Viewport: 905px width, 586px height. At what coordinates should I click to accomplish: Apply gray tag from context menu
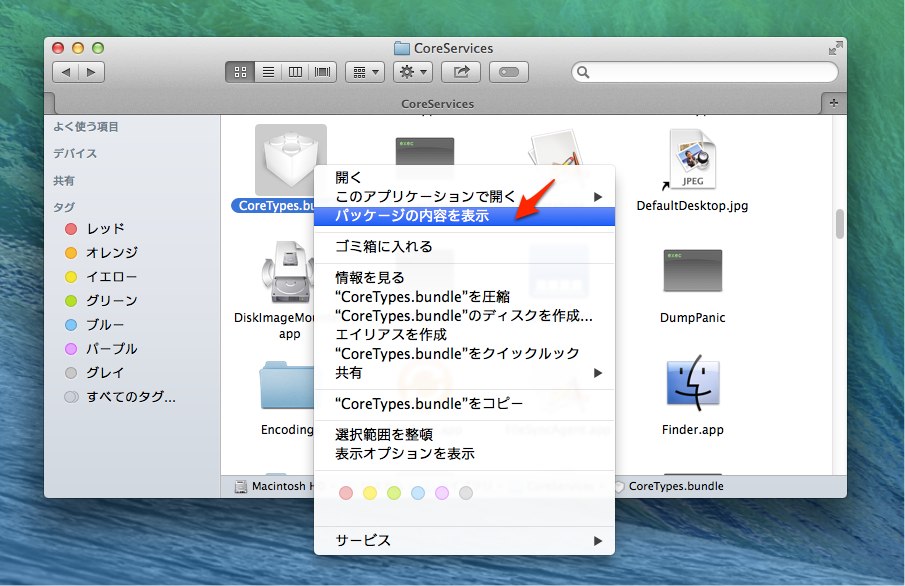pos(466,492)
